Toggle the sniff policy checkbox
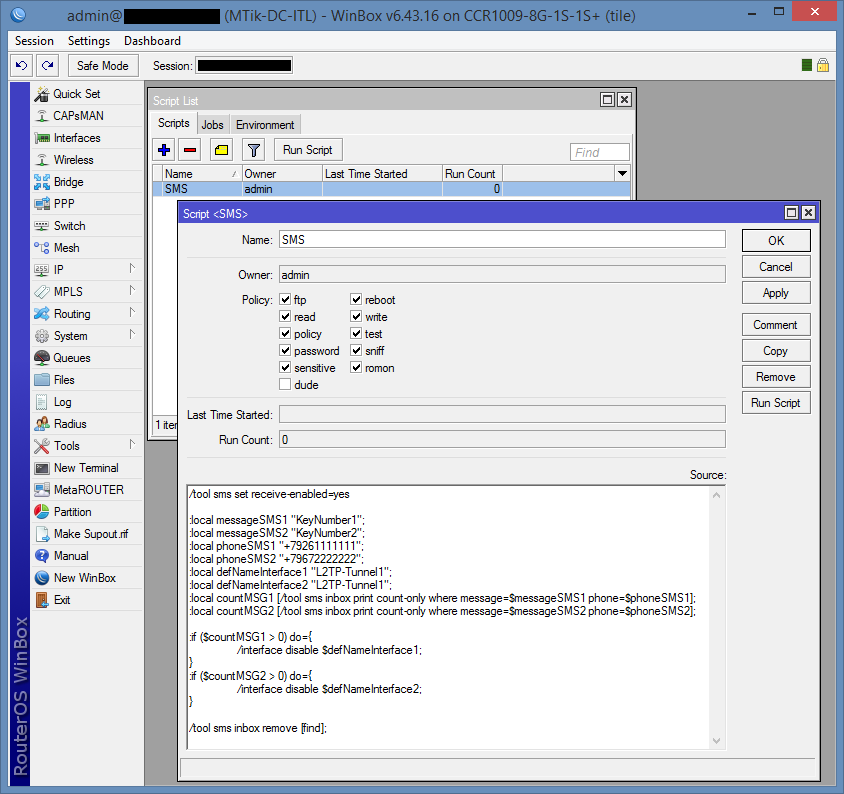The height and width of the screenshot is (794, 844). [356, 351]
